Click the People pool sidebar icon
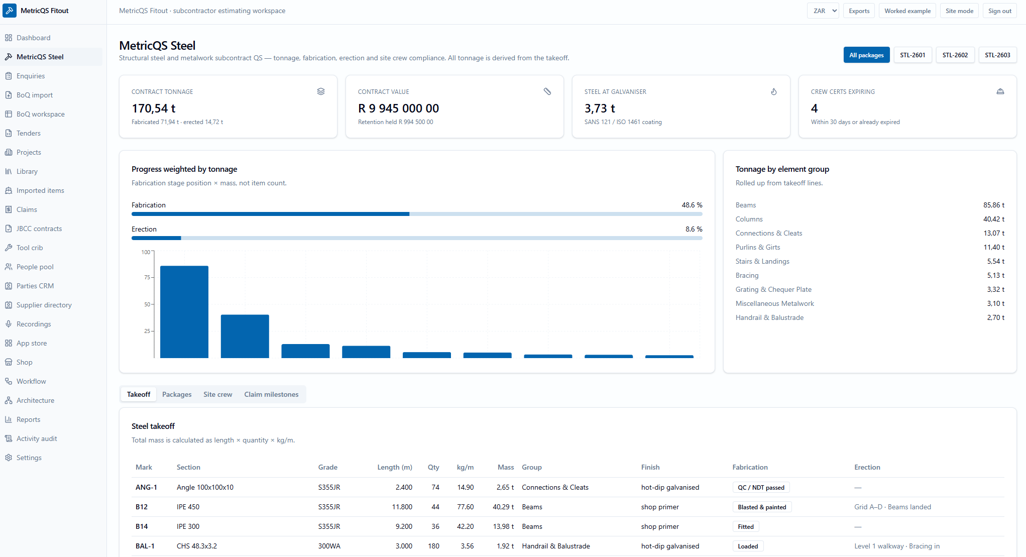Image resolution: width=1026 pixels, height=557 pixels. [9, 266]
